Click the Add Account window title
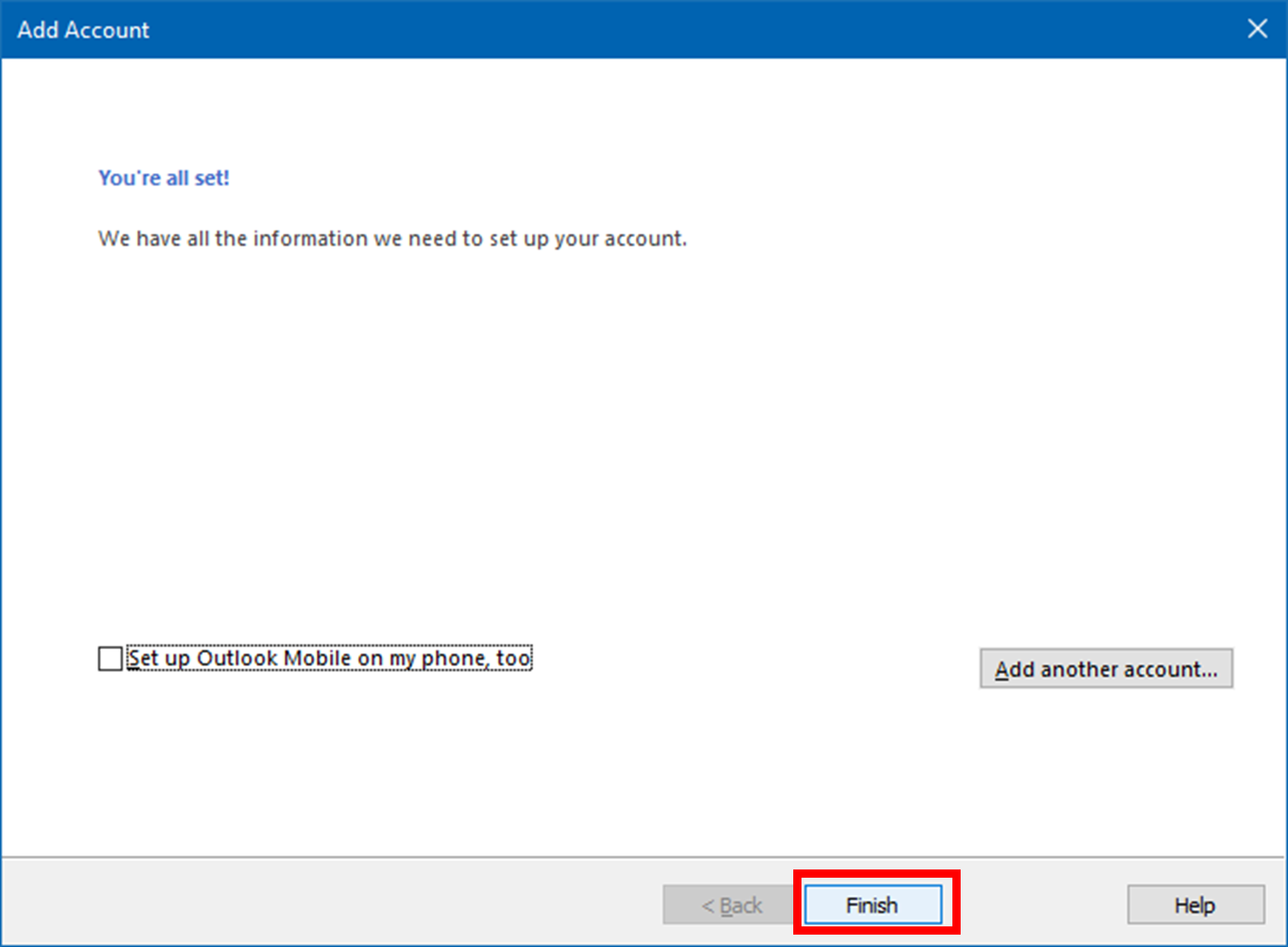The image size is (1288, 947). [83, 30]
